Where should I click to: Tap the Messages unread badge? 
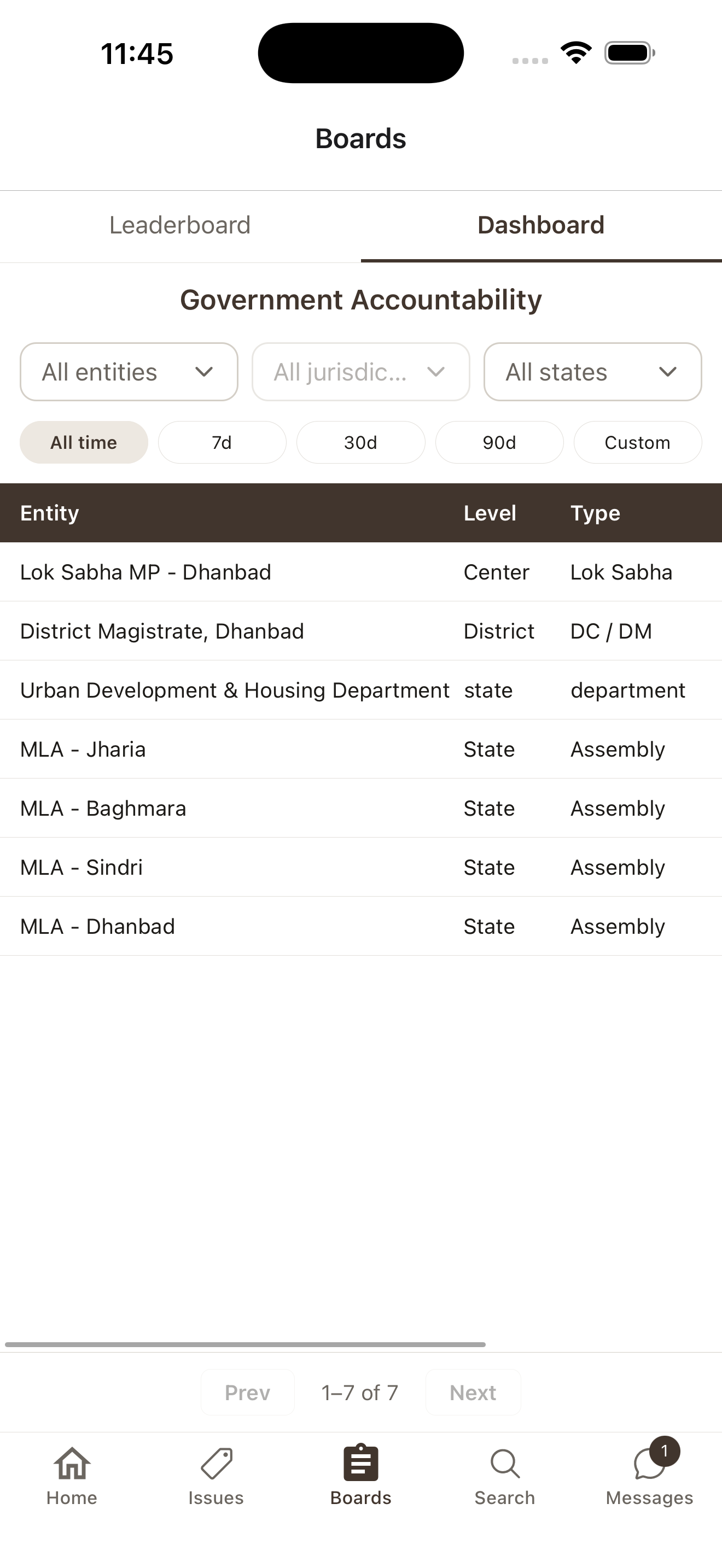[x=665, y=1451]
